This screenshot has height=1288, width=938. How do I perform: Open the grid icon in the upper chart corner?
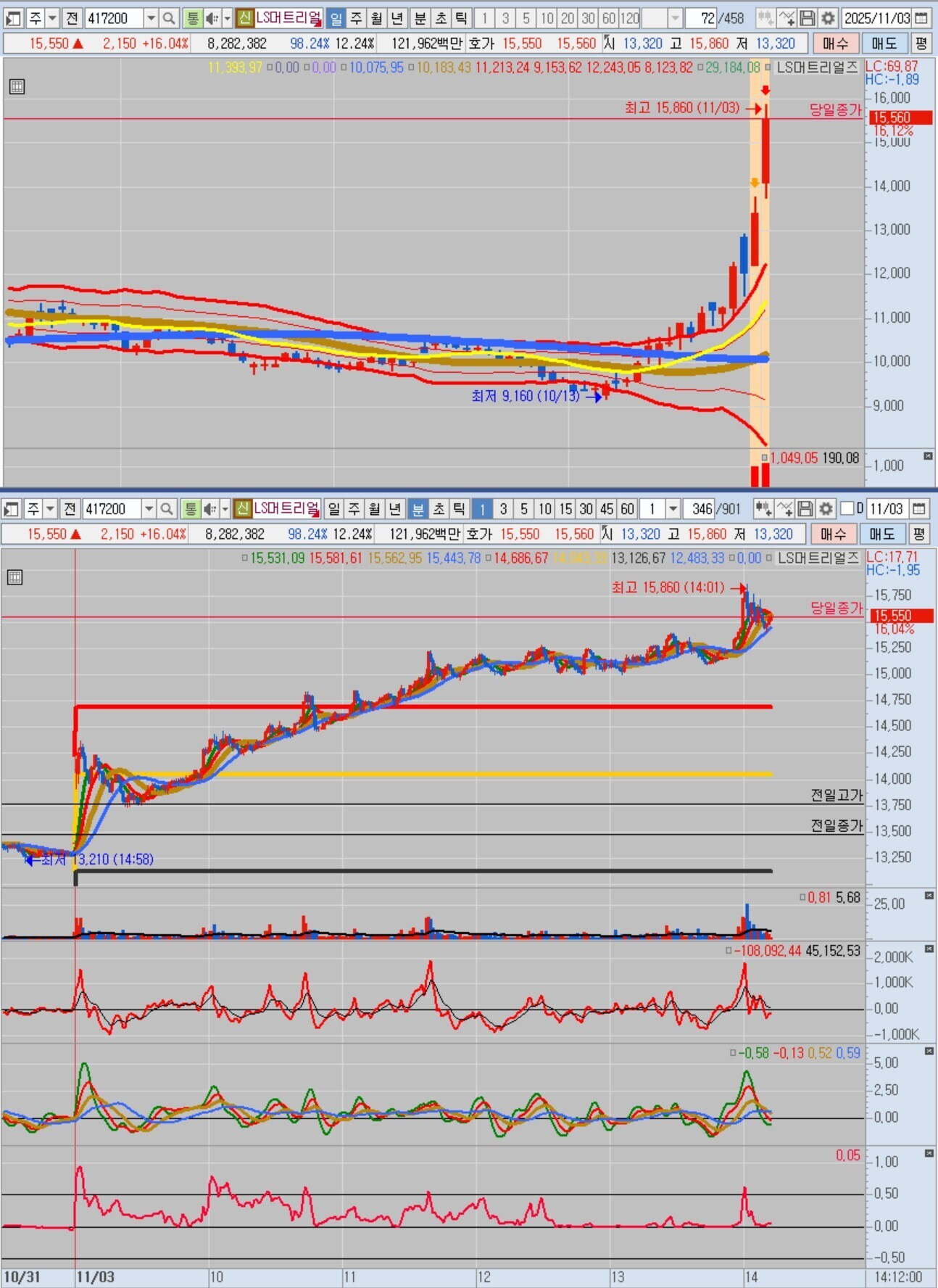pos(17,87)
